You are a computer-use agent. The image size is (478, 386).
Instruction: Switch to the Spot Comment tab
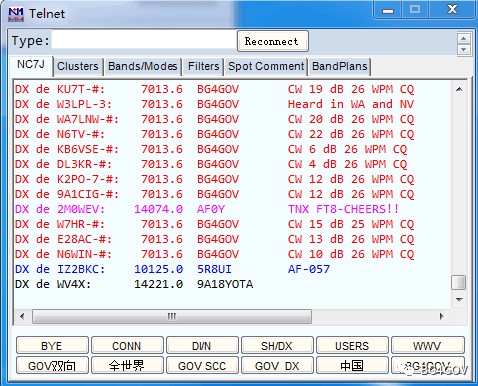tap(266, 66)
